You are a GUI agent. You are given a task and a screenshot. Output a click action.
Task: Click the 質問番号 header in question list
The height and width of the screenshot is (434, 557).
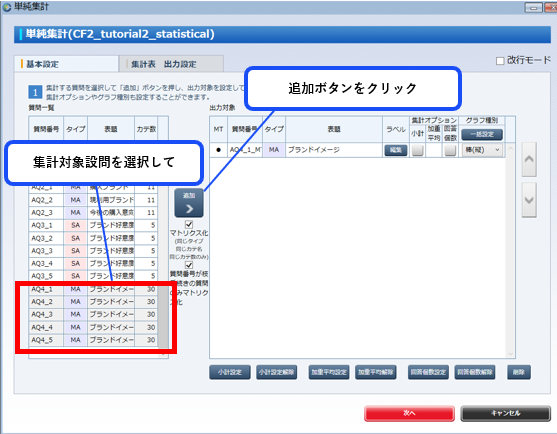(46, 129)
